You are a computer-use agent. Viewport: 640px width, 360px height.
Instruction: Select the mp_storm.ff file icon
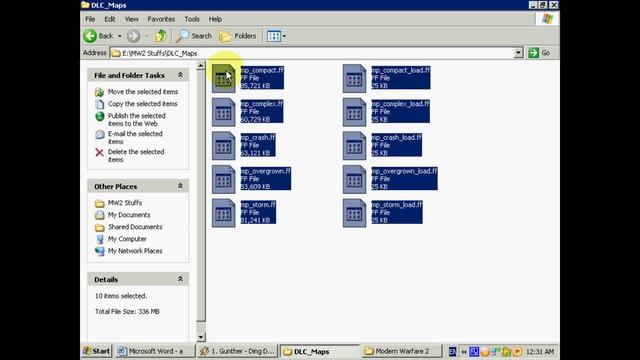click(223, 213)
